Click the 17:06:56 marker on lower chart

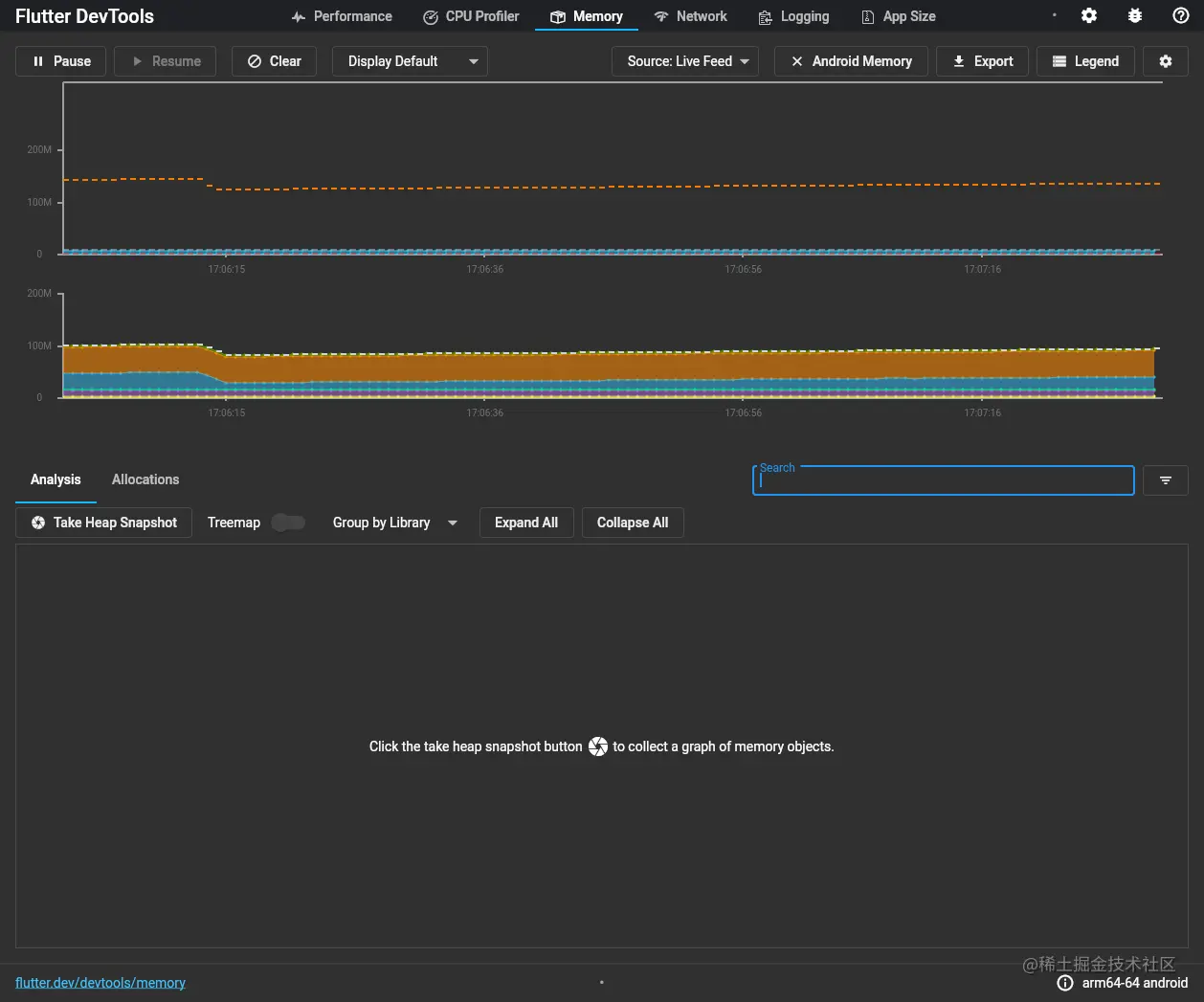(744, 413)
